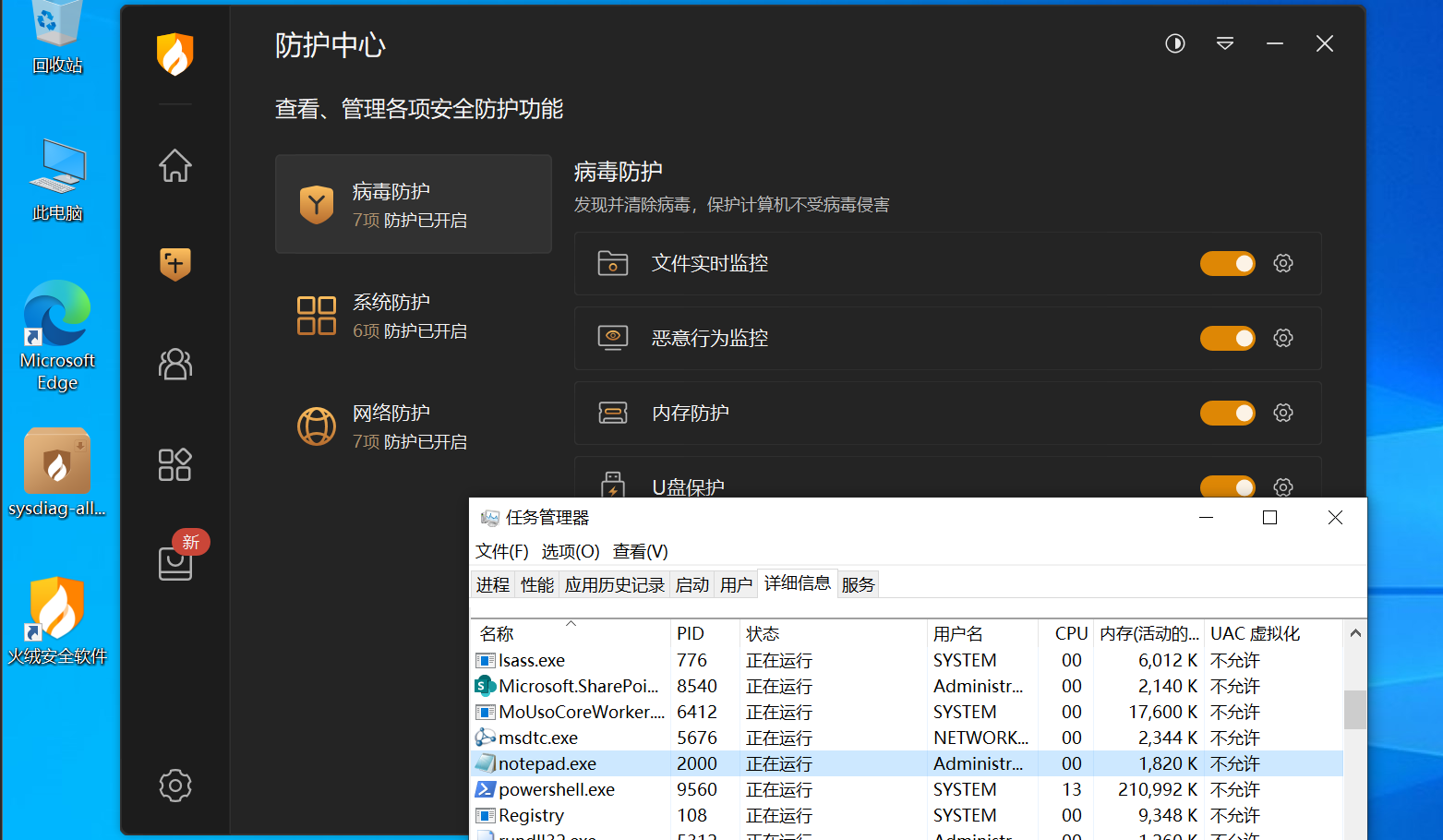Open the security tools grid icon

(174, 464)
